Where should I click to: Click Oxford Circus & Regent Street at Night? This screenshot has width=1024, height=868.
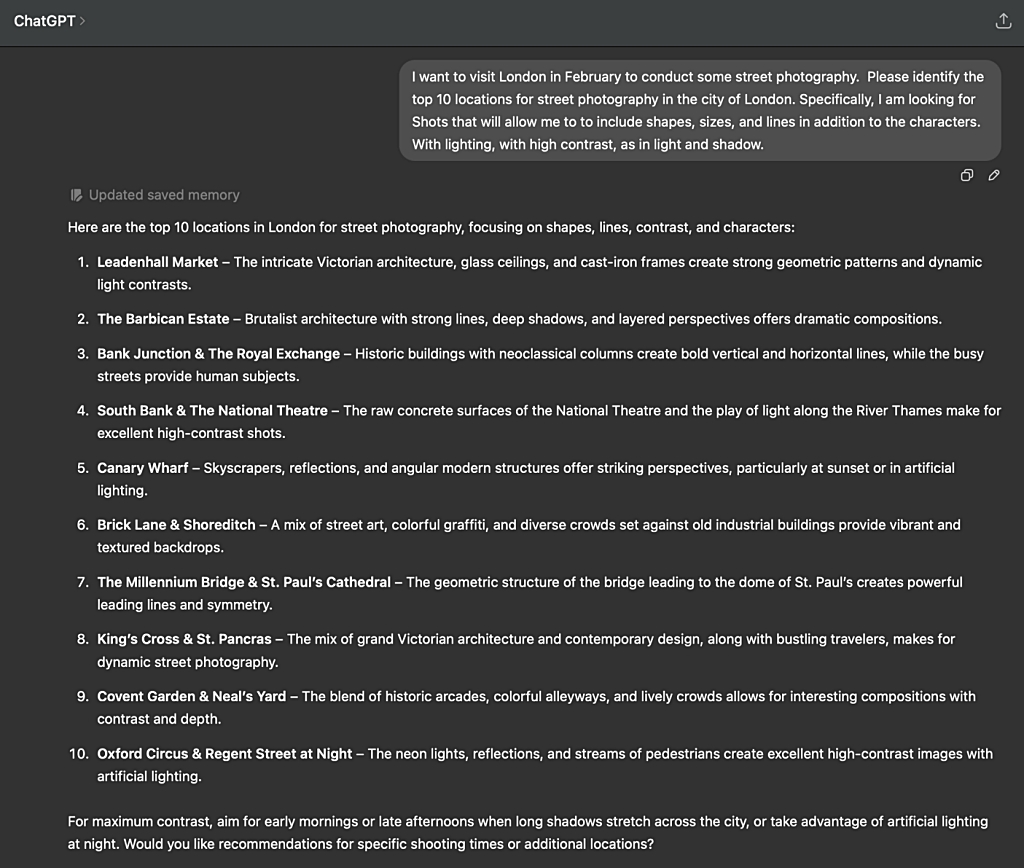coord(225,754)
